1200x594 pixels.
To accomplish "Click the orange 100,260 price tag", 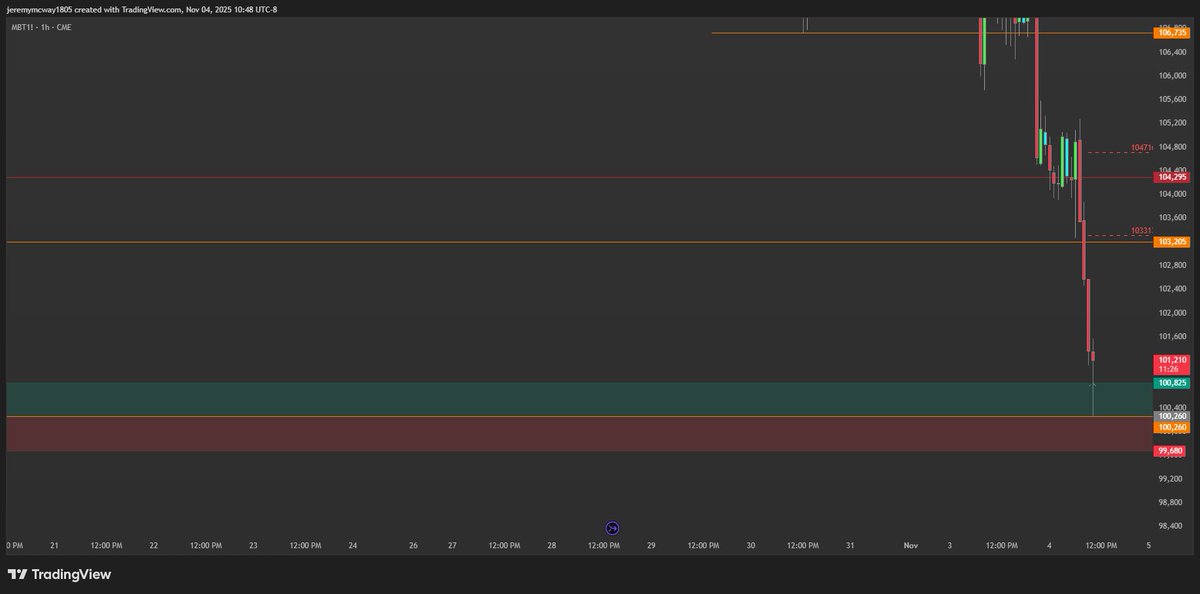I will pos(1171,427).
